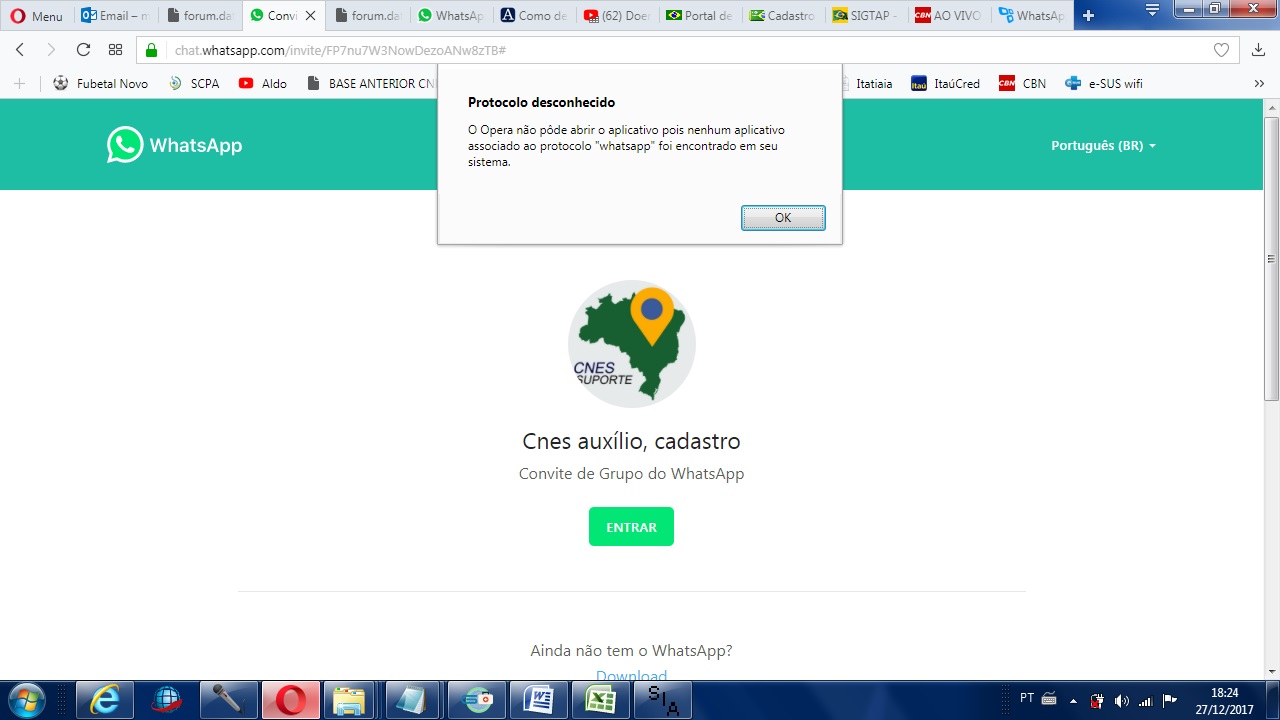Add the page to bookmarks with the heart icon
The height and width of the screenshot is (720, 1280).
1221,50
